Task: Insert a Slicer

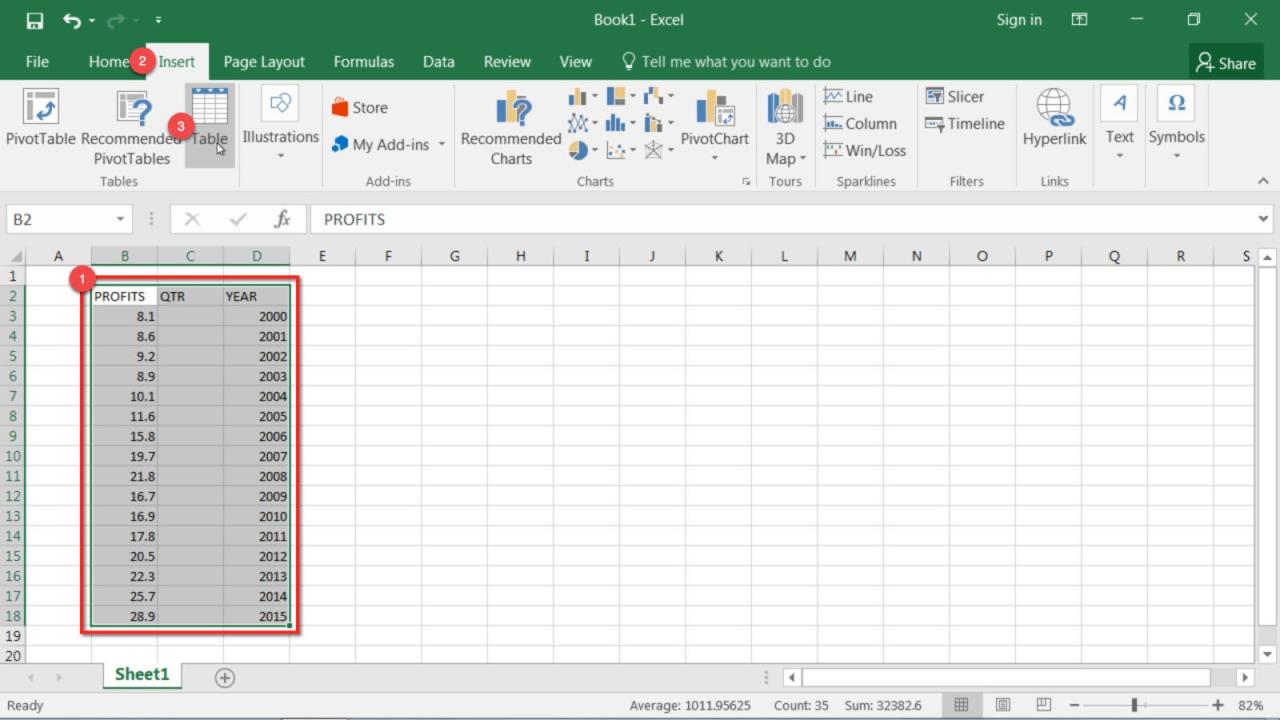Action: 954,96
